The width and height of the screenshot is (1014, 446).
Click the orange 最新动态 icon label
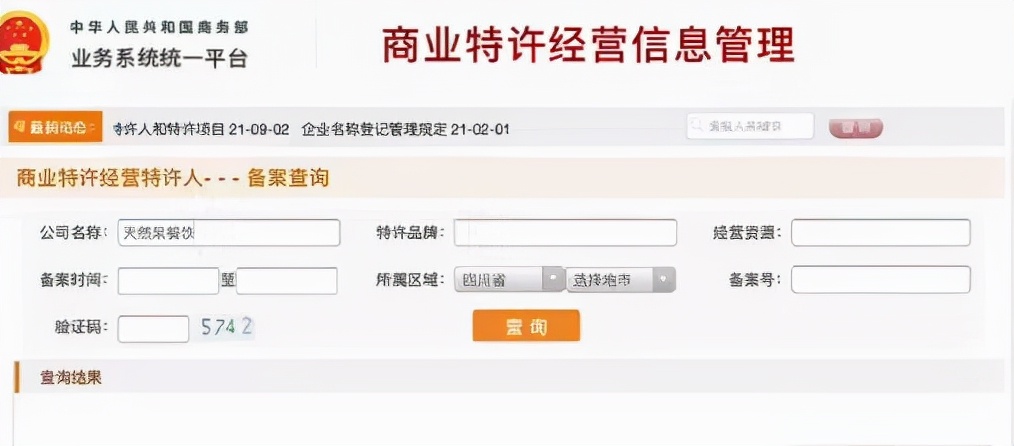tap(55, 128)
